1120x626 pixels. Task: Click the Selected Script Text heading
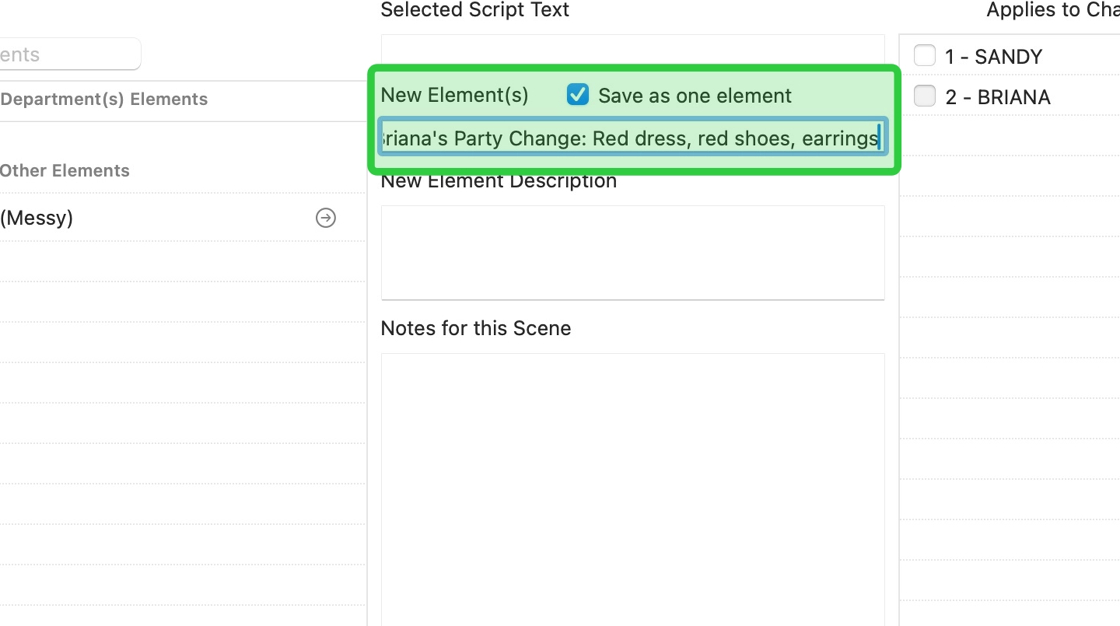[x=475, y=10]
